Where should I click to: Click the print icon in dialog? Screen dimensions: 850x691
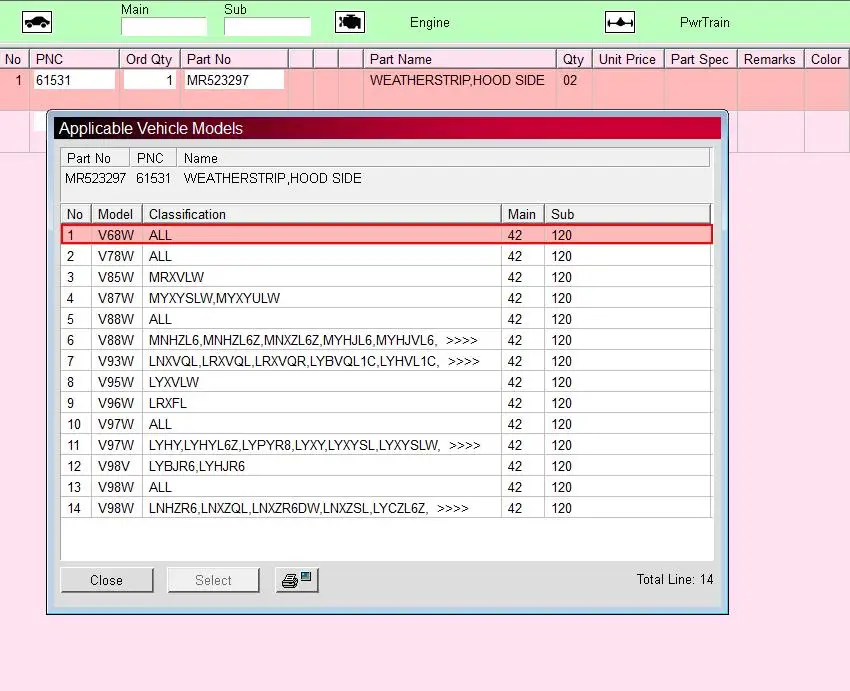(x=297, y=580)
